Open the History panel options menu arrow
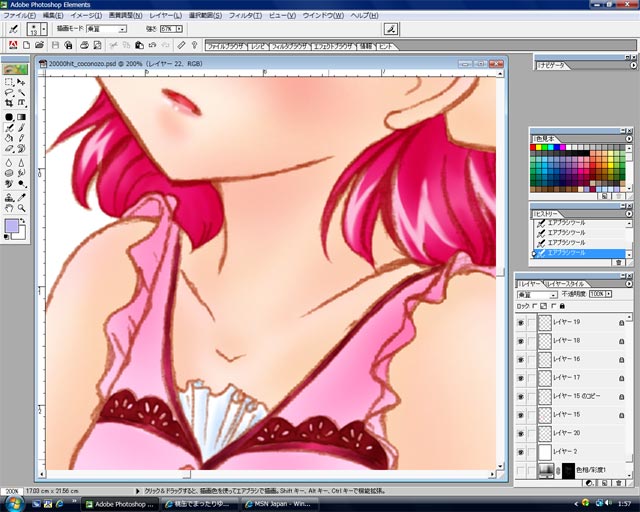 (629, 214)
